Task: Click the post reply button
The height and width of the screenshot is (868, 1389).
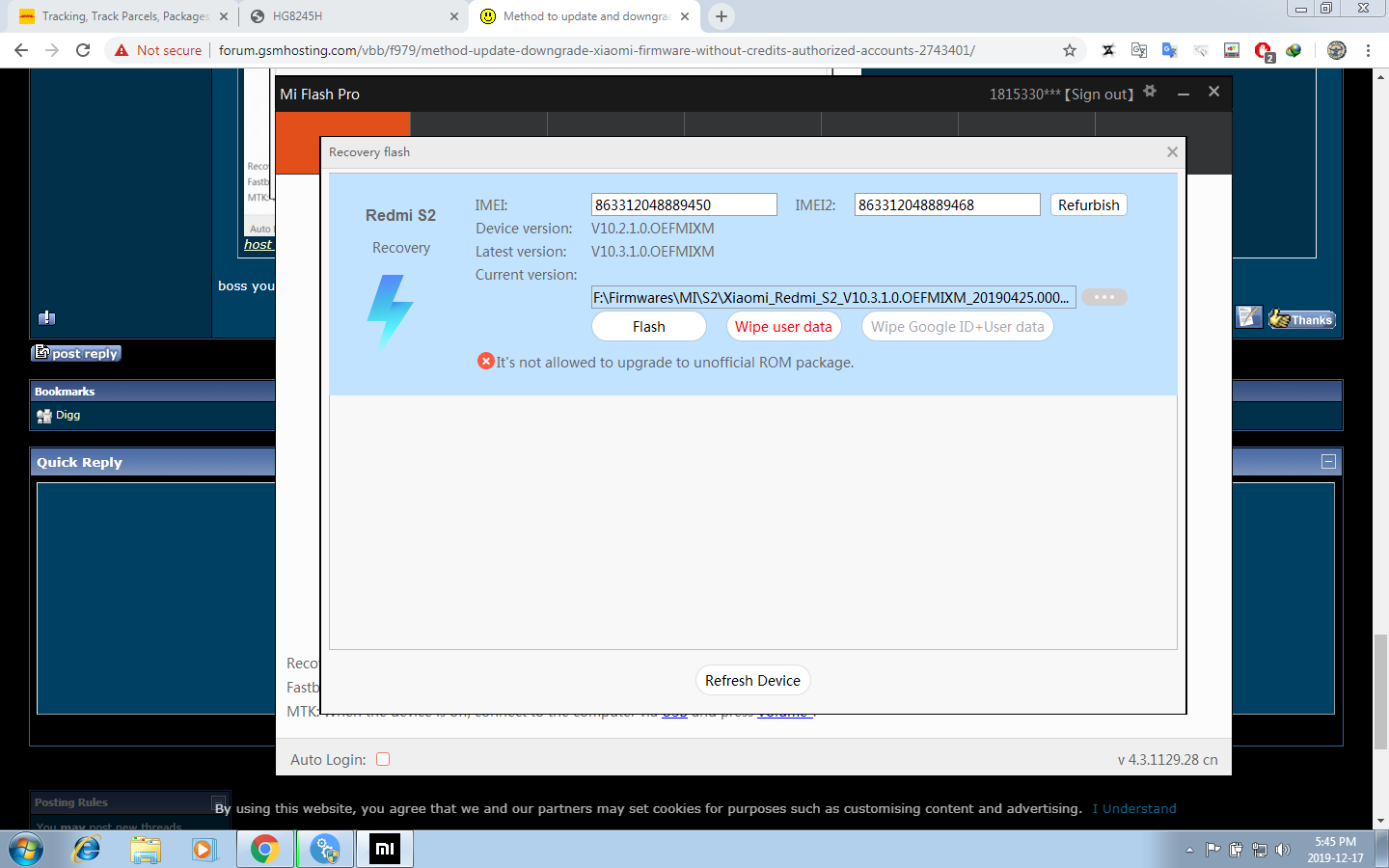Action: coord(76,353)
